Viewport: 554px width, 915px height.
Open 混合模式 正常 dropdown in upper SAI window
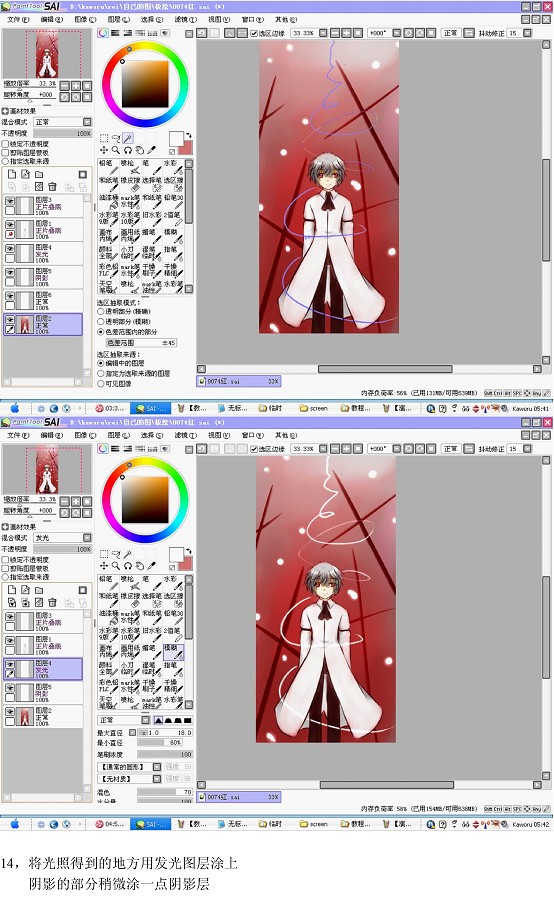pos(62,122)
